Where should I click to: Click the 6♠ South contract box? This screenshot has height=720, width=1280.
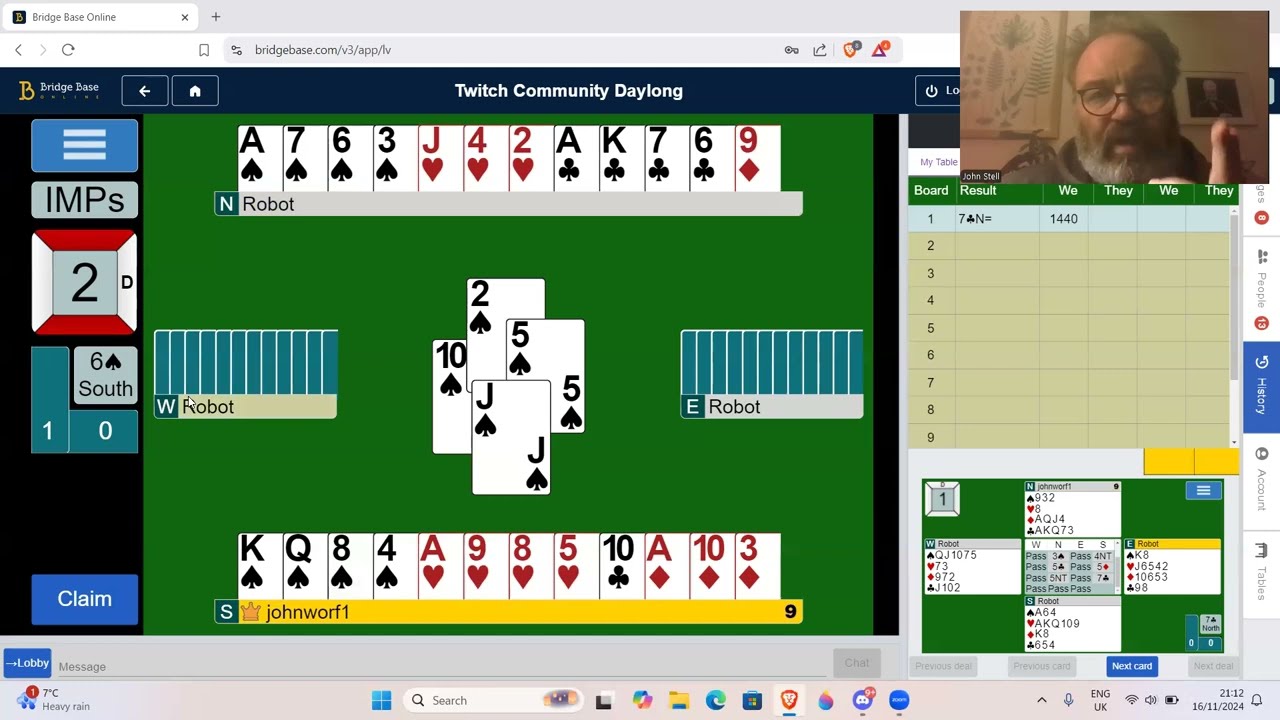(x=105, y=375)
